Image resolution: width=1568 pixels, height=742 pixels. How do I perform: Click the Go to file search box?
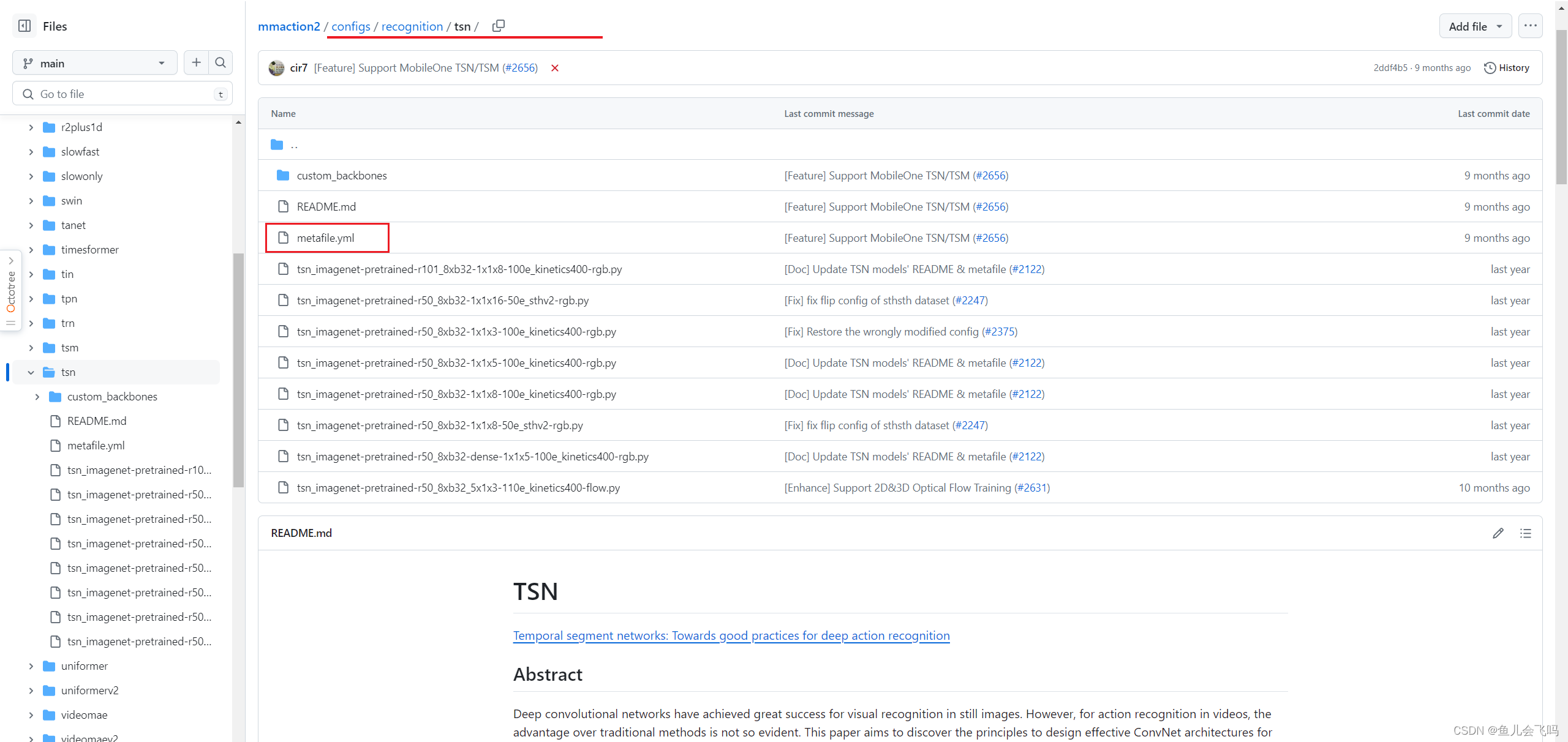(x=122, y=93)
